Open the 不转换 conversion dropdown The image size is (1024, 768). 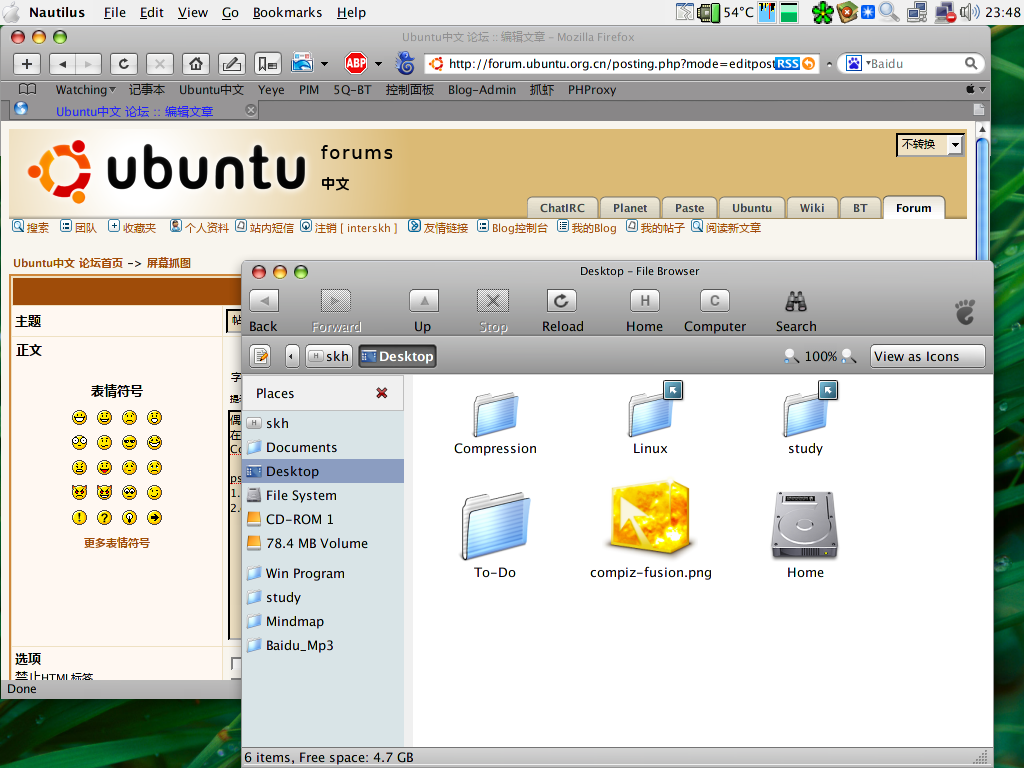tap(931, 144)
